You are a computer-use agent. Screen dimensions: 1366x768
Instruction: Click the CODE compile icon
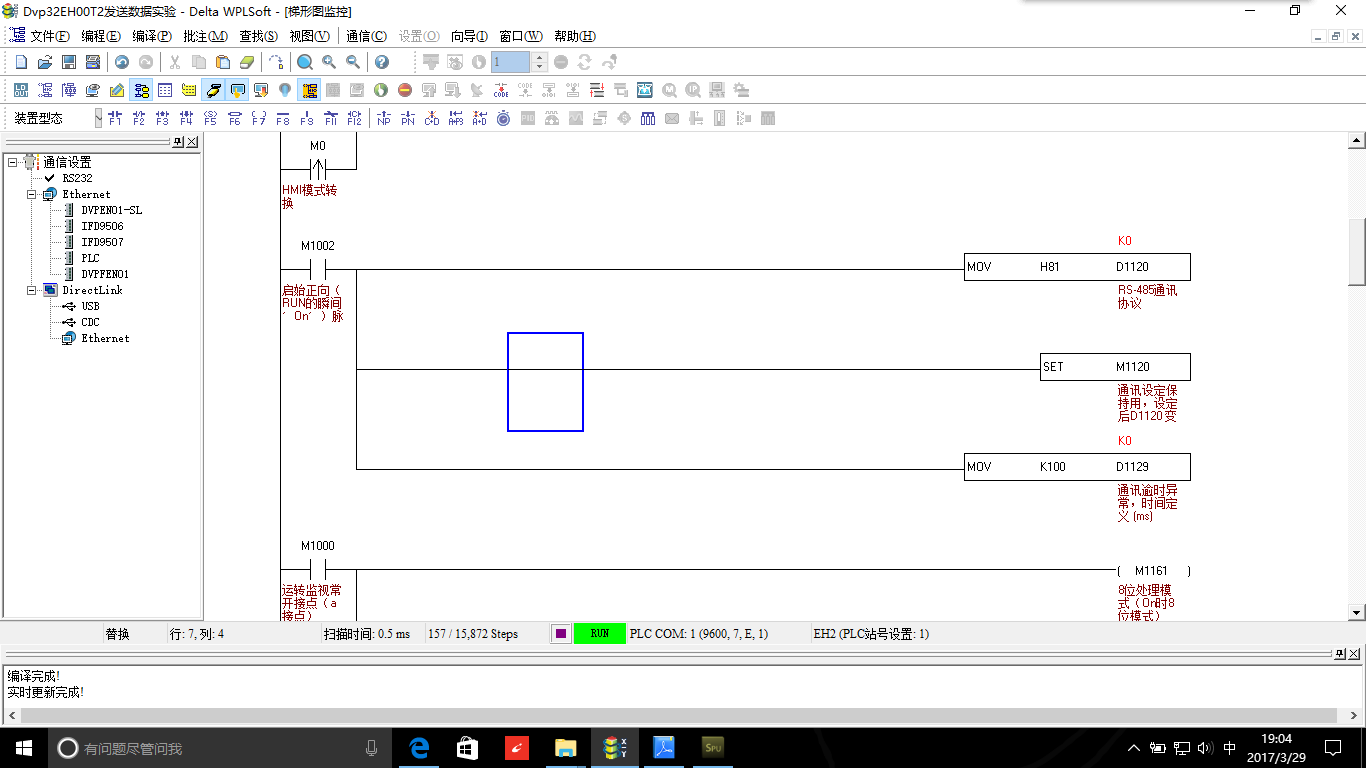point(500,90)
